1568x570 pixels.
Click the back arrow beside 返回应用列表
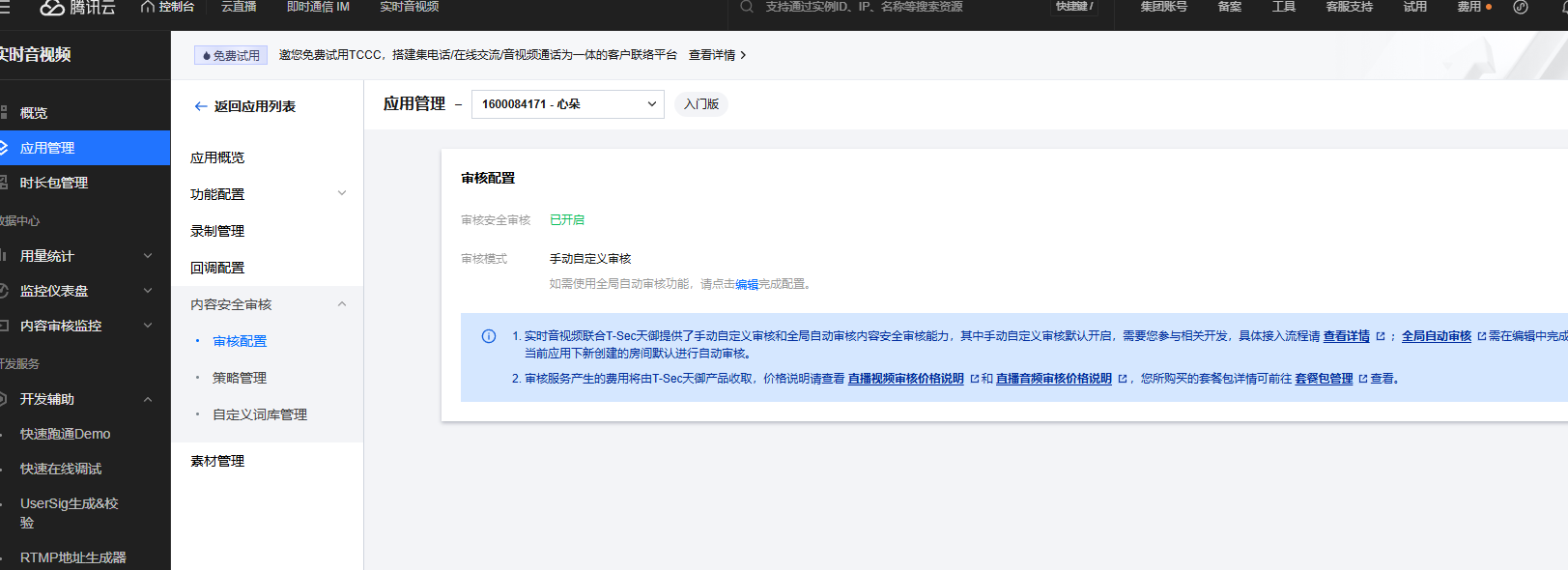(x=200, y=106)
